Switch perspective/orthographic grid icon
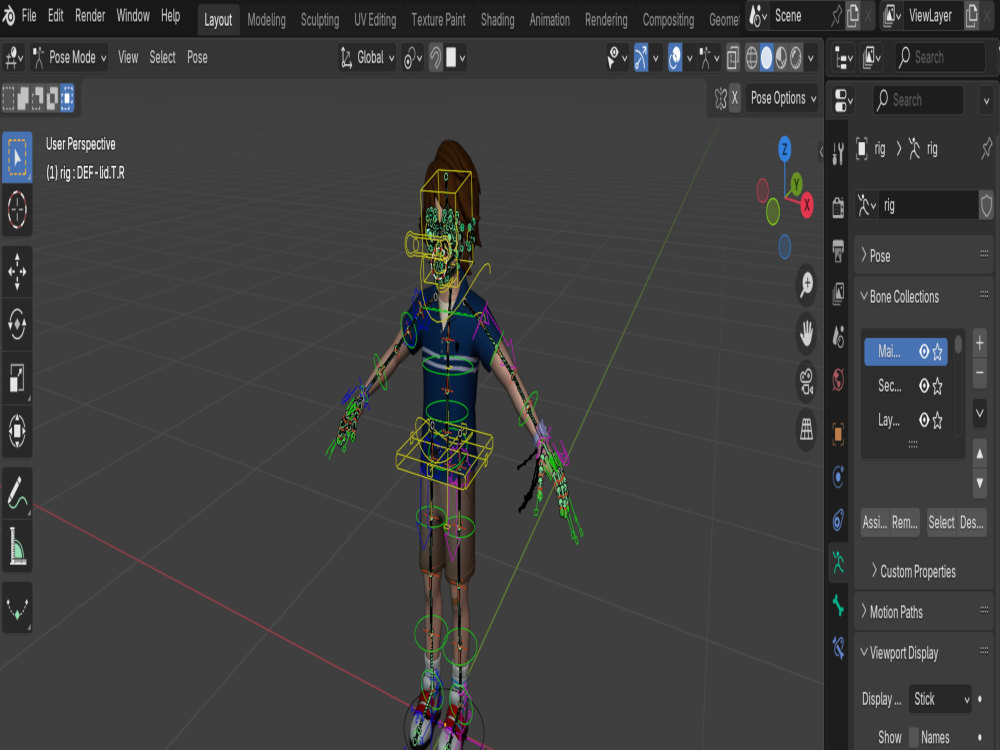 tap(807, 430)
